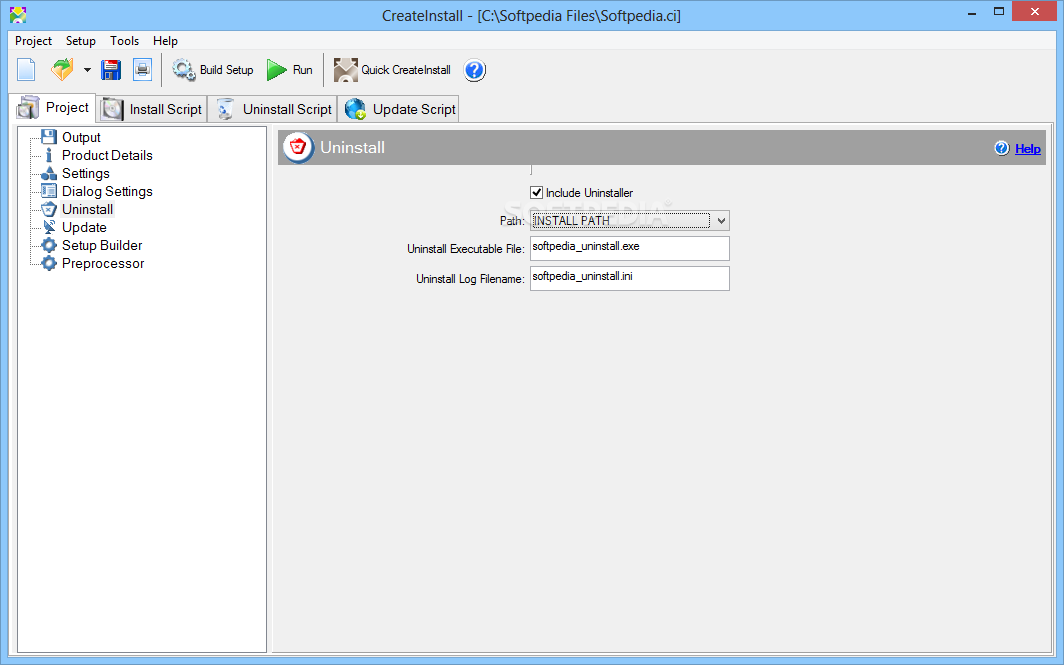Image resolution: width=1064 pixels, height=665 pixels.
Task: Click the Update Script tab globe icon
Action: pos(355,109)
